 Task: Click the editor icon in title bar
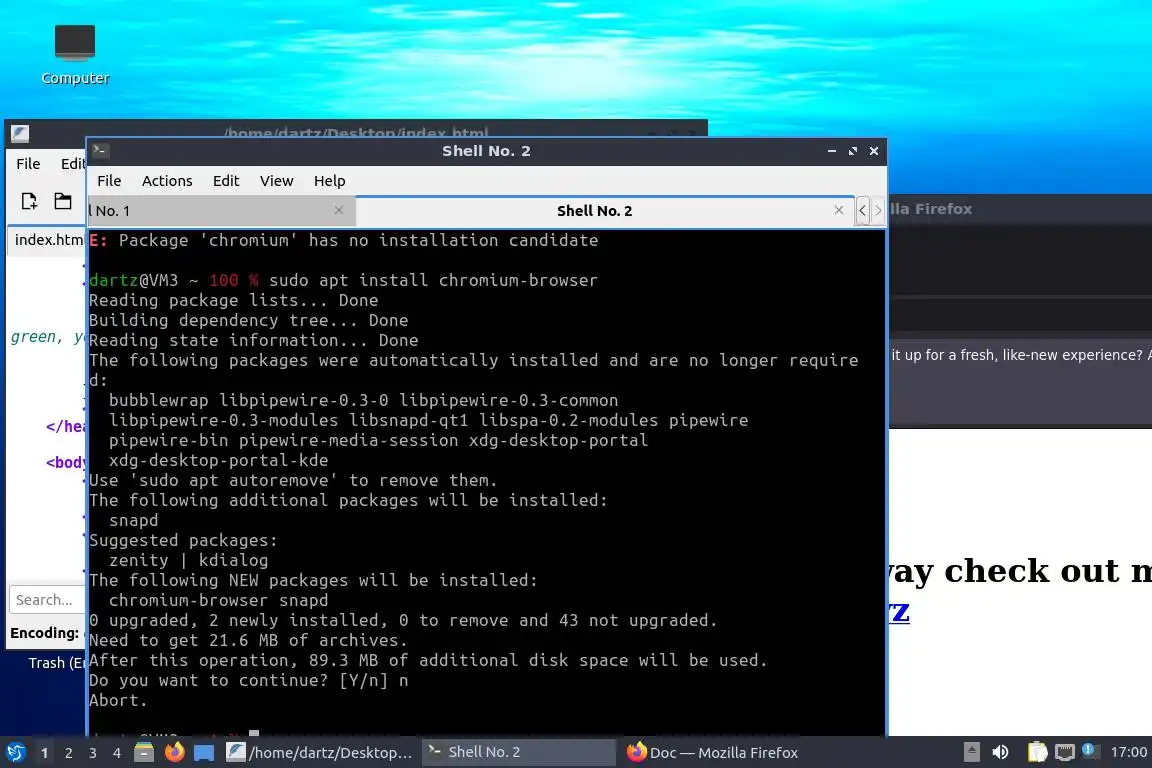(20, 134)
